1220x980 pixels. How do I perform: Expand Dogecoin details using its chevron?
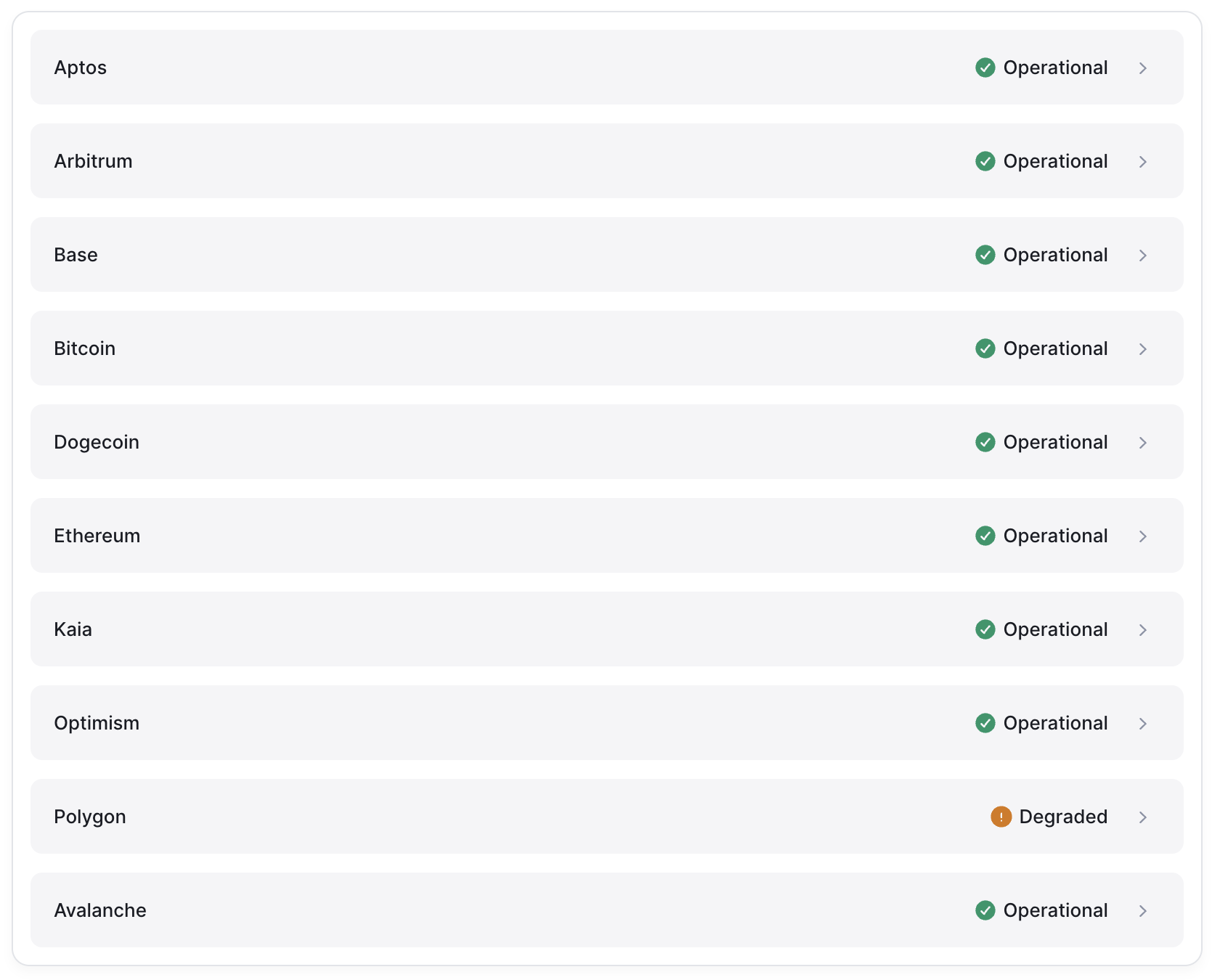point(1142,443)
